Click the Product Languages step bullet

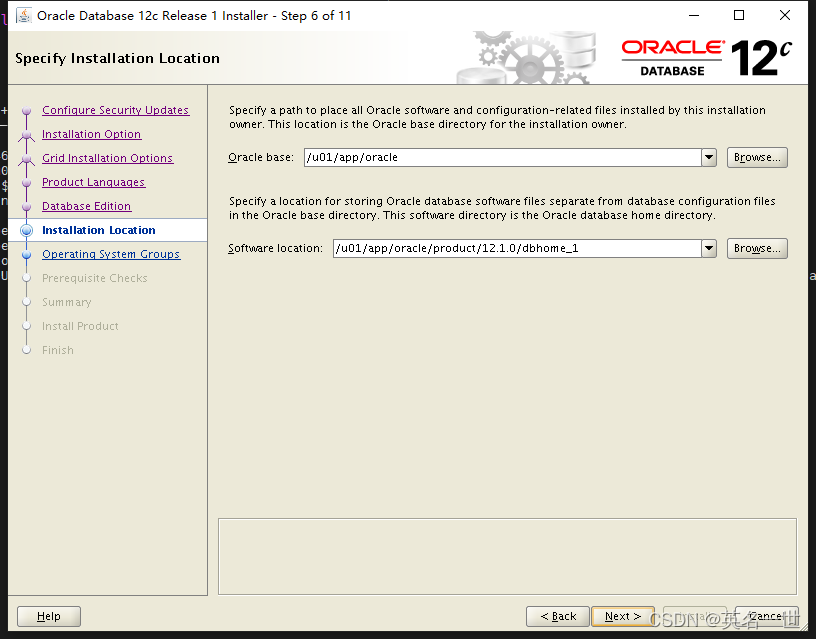click(27, 182)
